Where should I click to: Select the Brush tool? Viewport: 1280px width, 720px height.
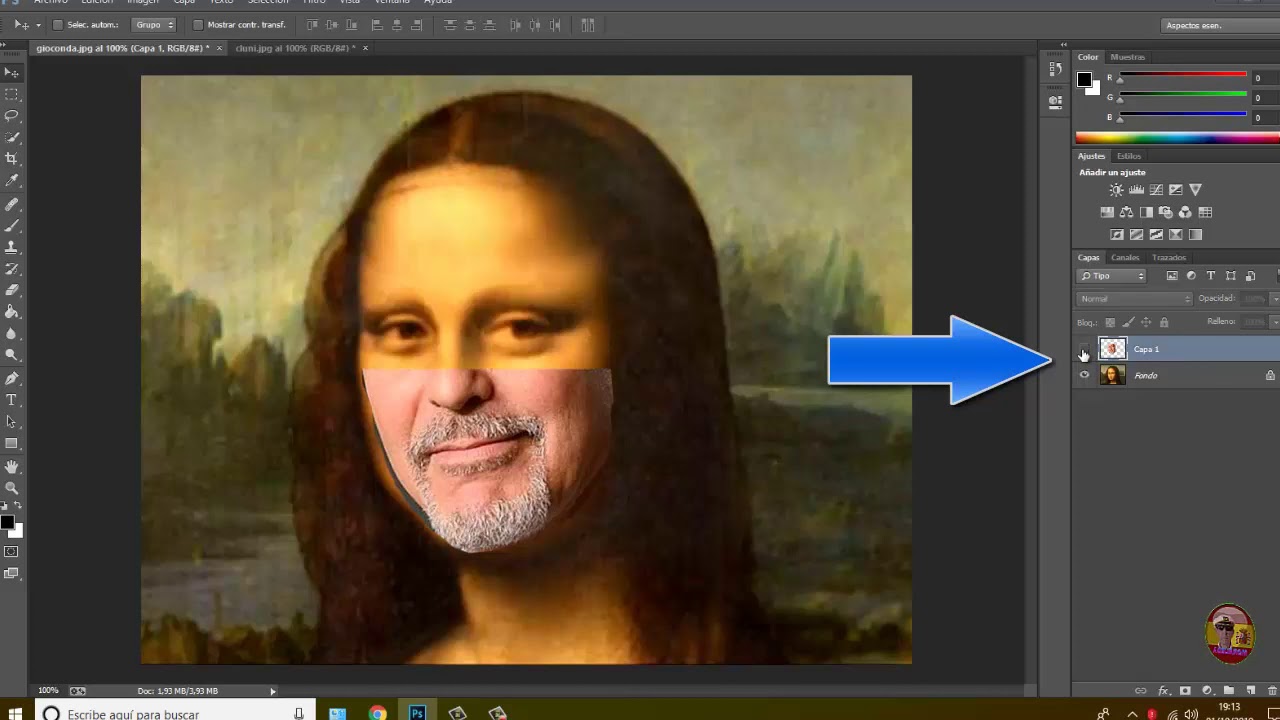pos(12,226)
